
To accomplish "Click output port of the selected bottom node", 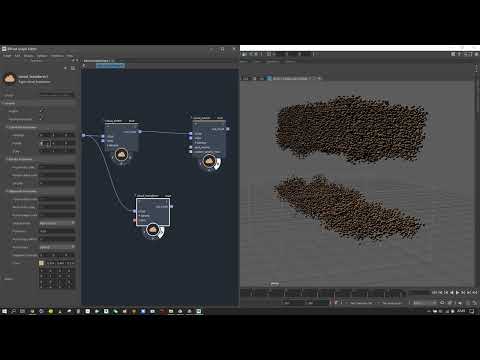I will 172,207.
